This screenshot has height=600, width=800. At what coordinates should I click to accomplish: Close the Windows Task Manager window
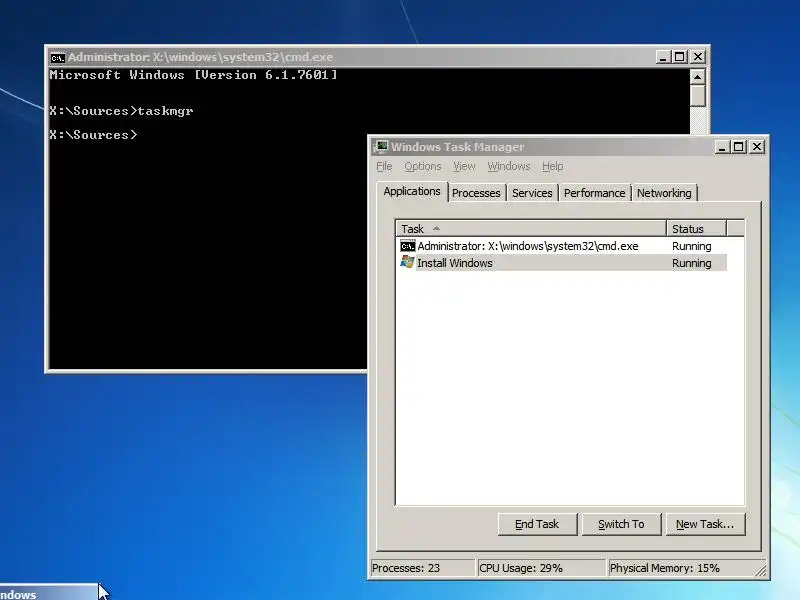[757, 147]
